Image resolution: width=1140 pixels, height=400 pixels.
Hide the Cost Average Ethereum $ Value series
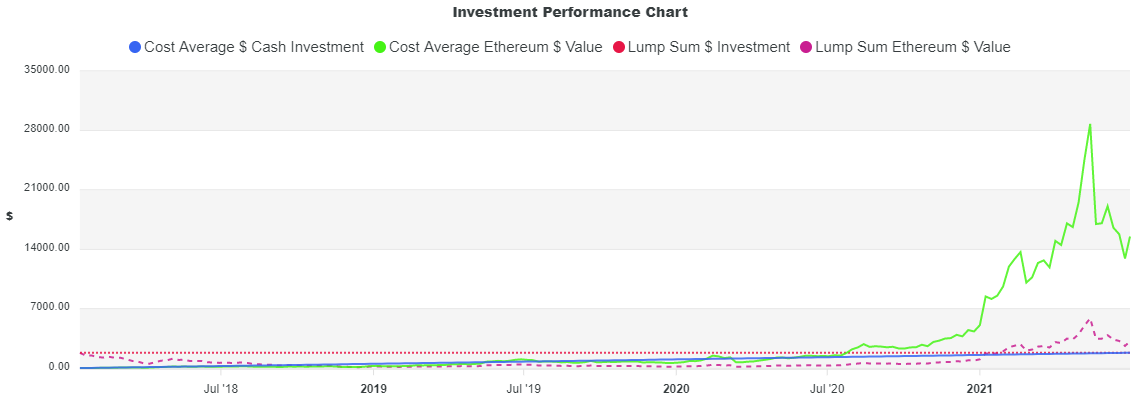pos(495,47)
